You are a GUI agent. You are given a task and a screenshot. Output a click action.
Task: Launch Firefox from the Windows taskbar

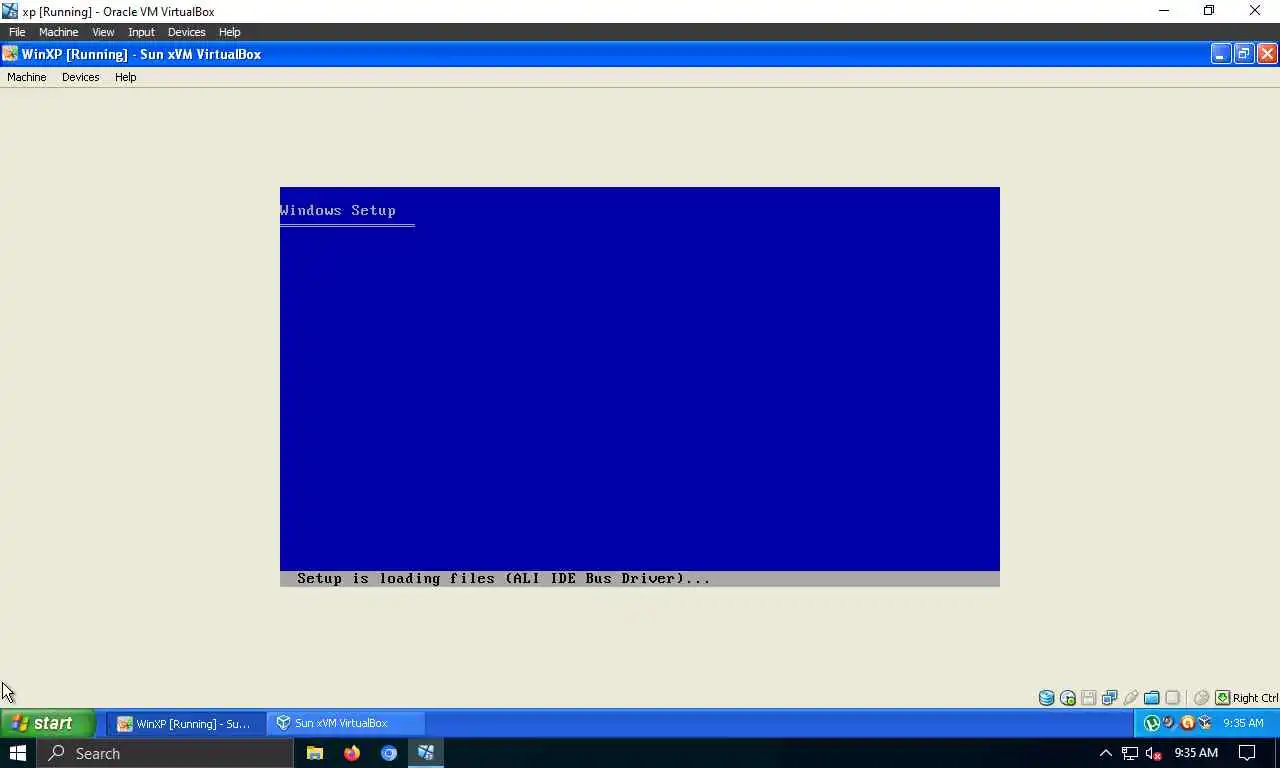(352, 753)
